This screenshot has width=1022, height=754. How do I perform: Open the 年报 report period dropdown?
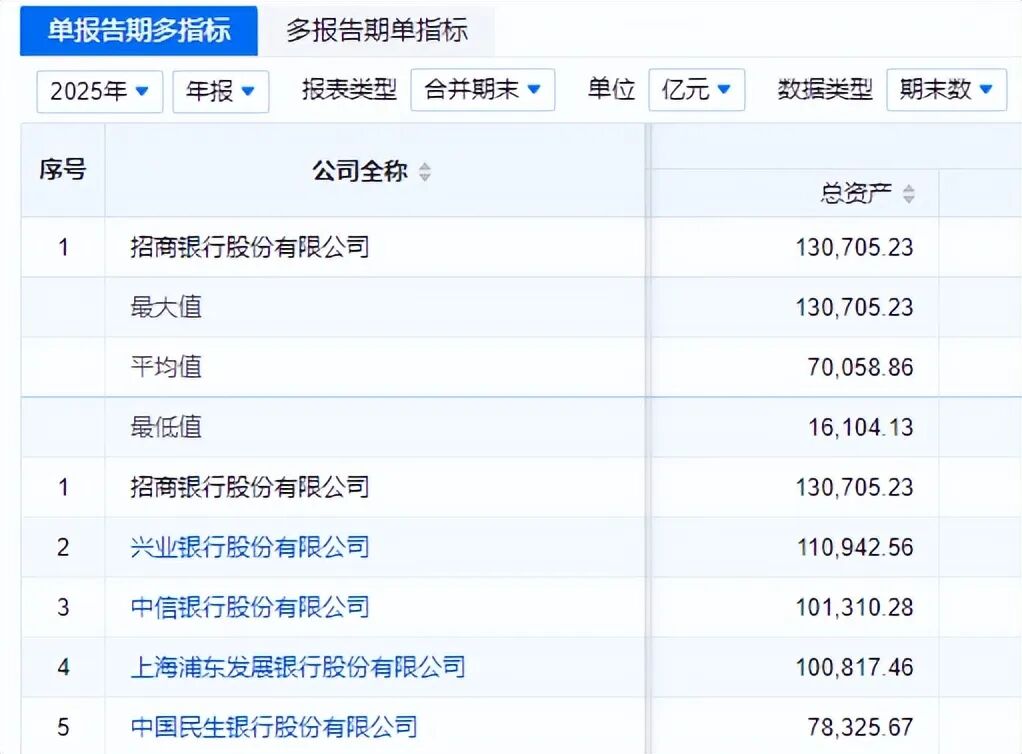(220, 91)
